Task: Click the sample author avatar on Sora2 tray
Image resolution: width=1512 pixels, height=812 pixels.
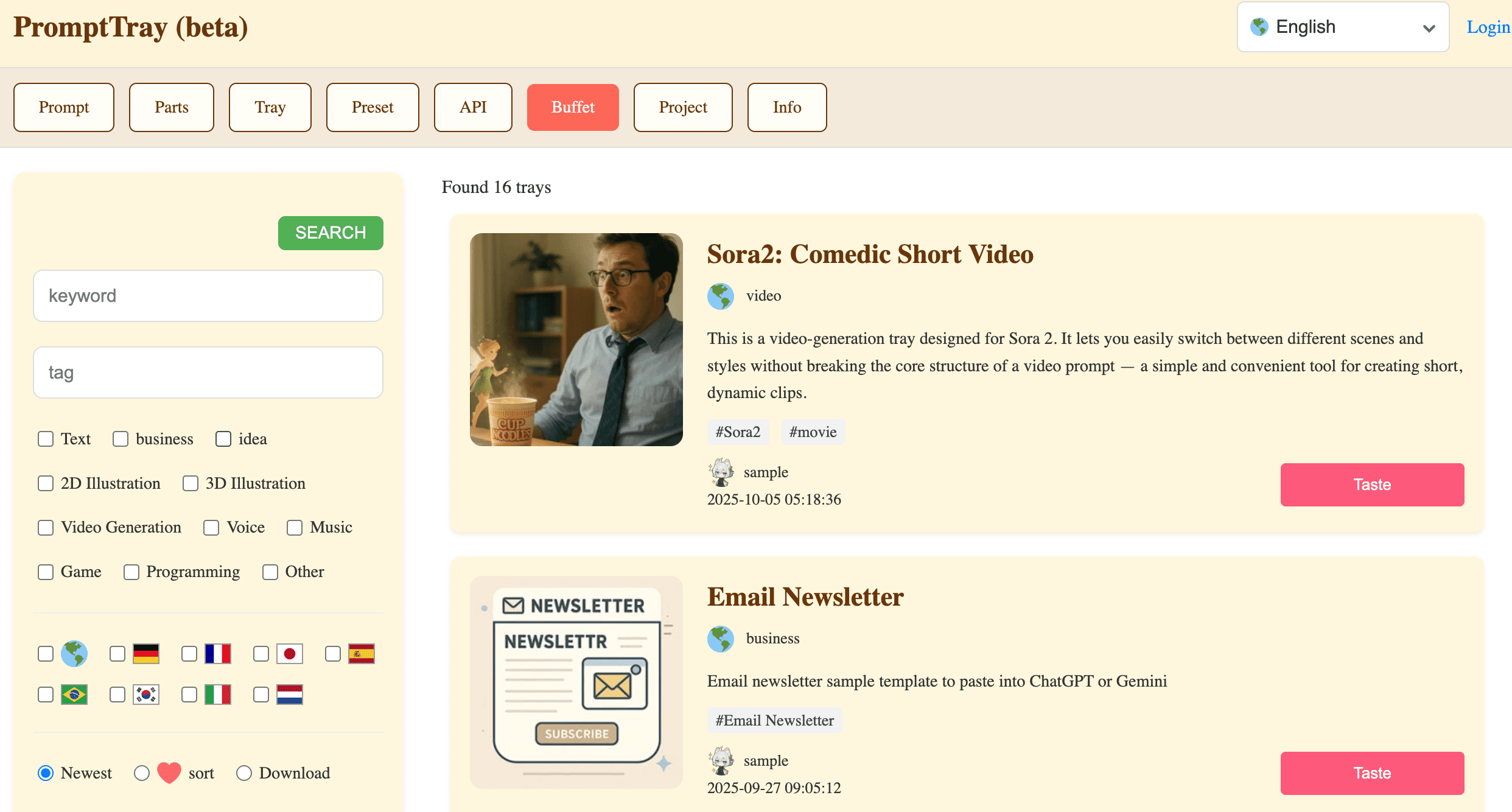Action: click(x=721, y=472)
